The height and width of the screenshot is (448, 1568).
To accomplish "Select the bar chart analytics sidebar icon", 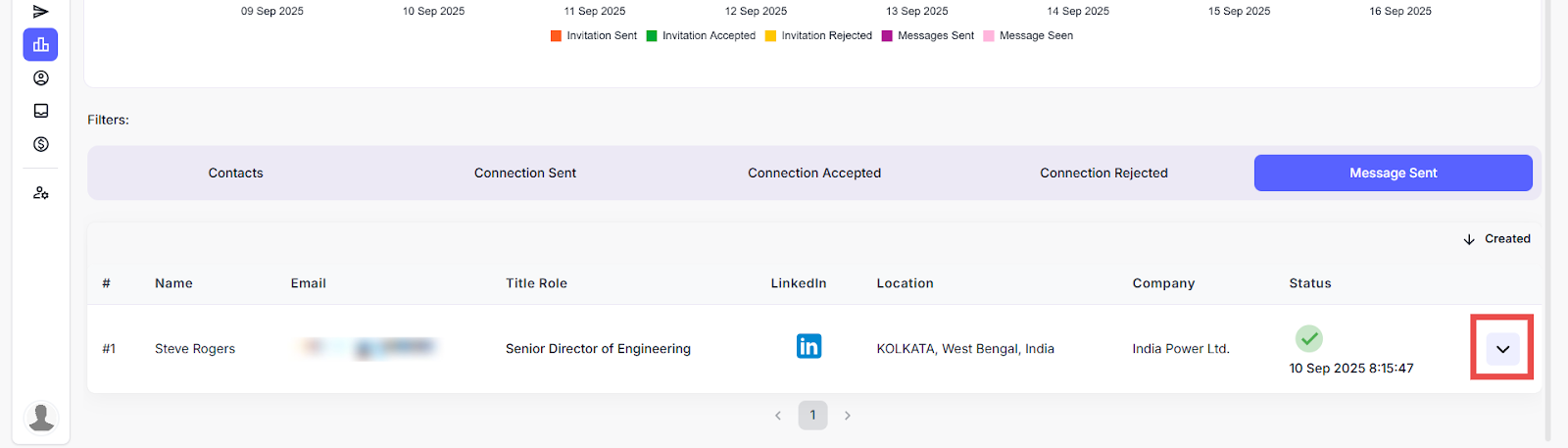I will (x=40, y=45).
